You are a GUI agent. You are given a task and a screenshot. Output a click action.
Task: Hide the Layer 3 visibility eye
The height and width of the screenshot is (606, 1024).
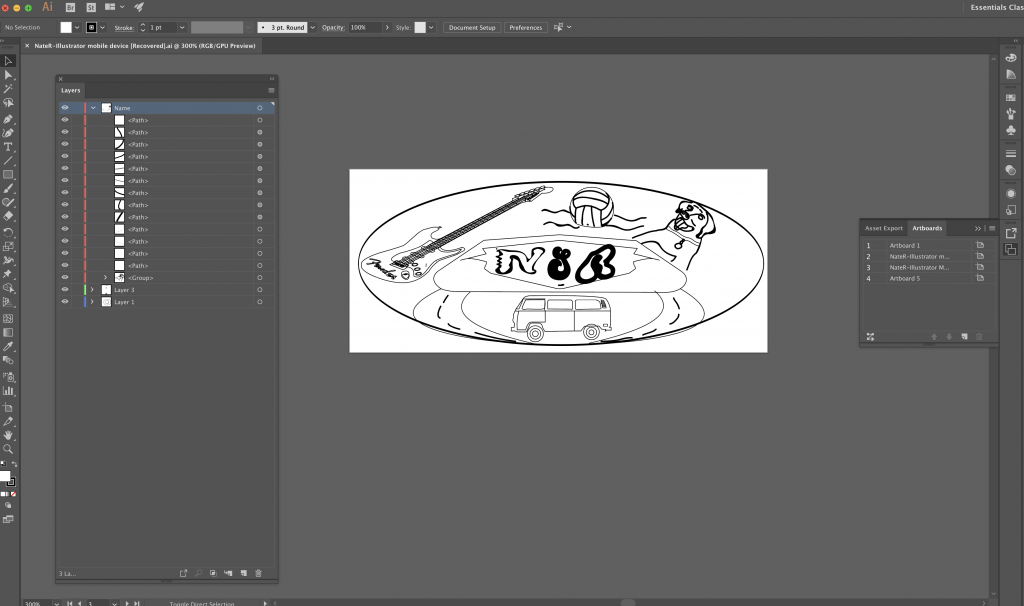[65, 289]
